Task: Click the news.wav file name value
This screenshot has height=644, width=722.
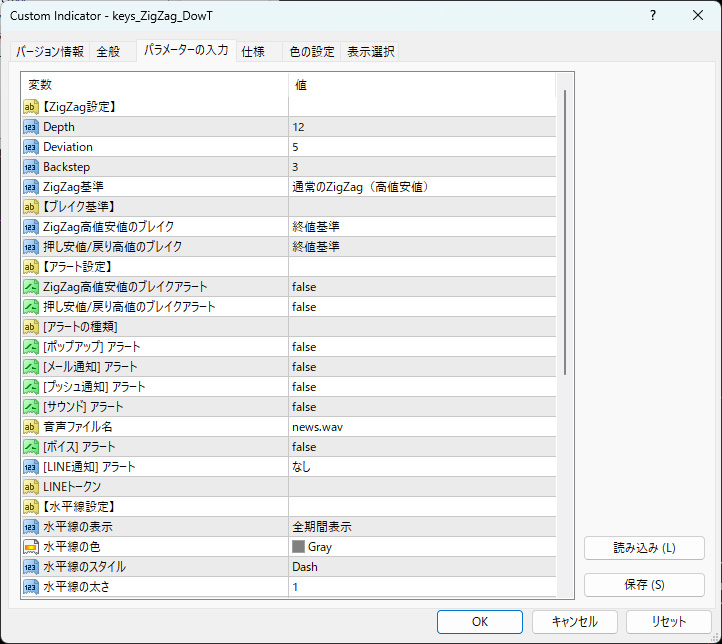Action: pyautogui.click(x=422, y=427)
